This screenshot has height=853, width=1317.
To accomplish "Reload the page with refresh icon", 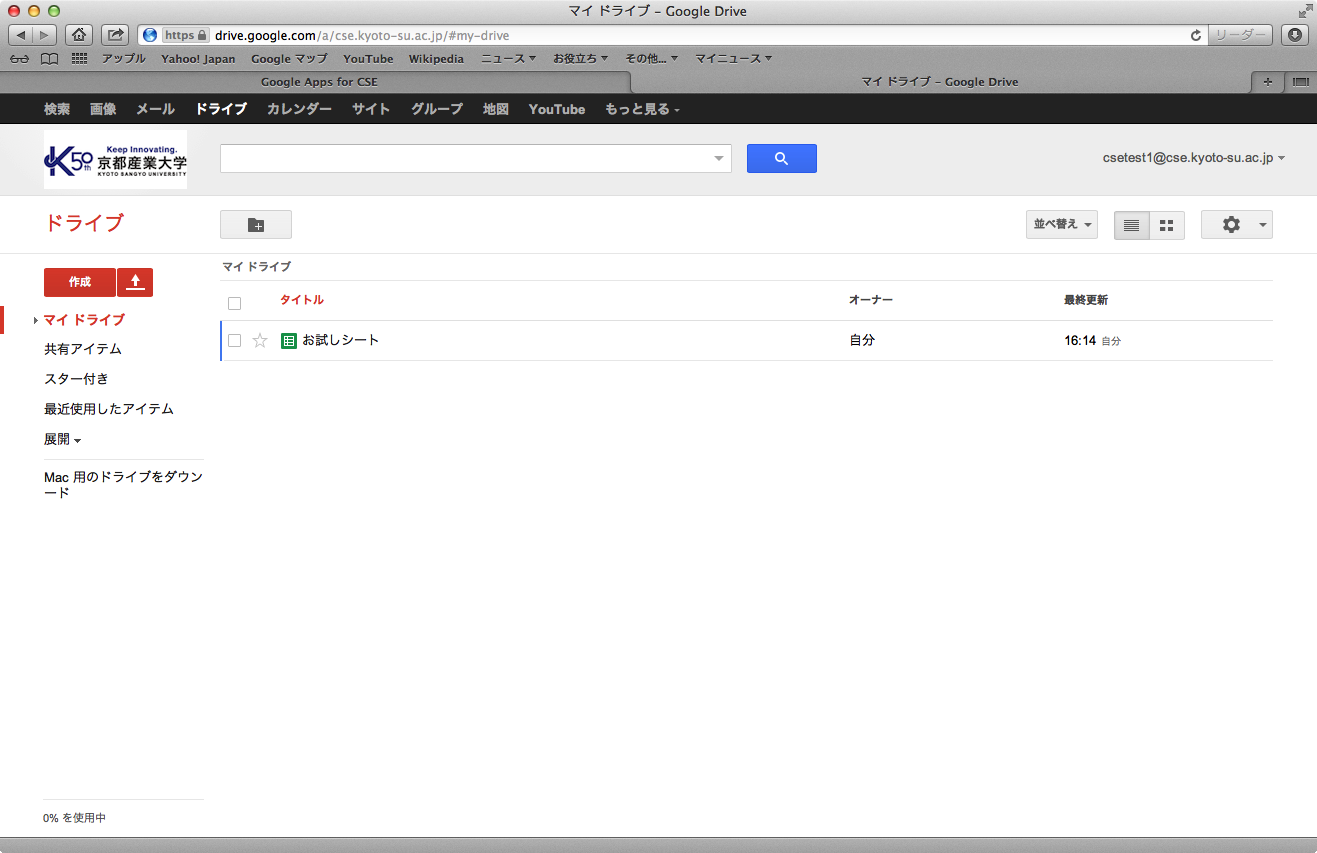I will coord(1195,35).
